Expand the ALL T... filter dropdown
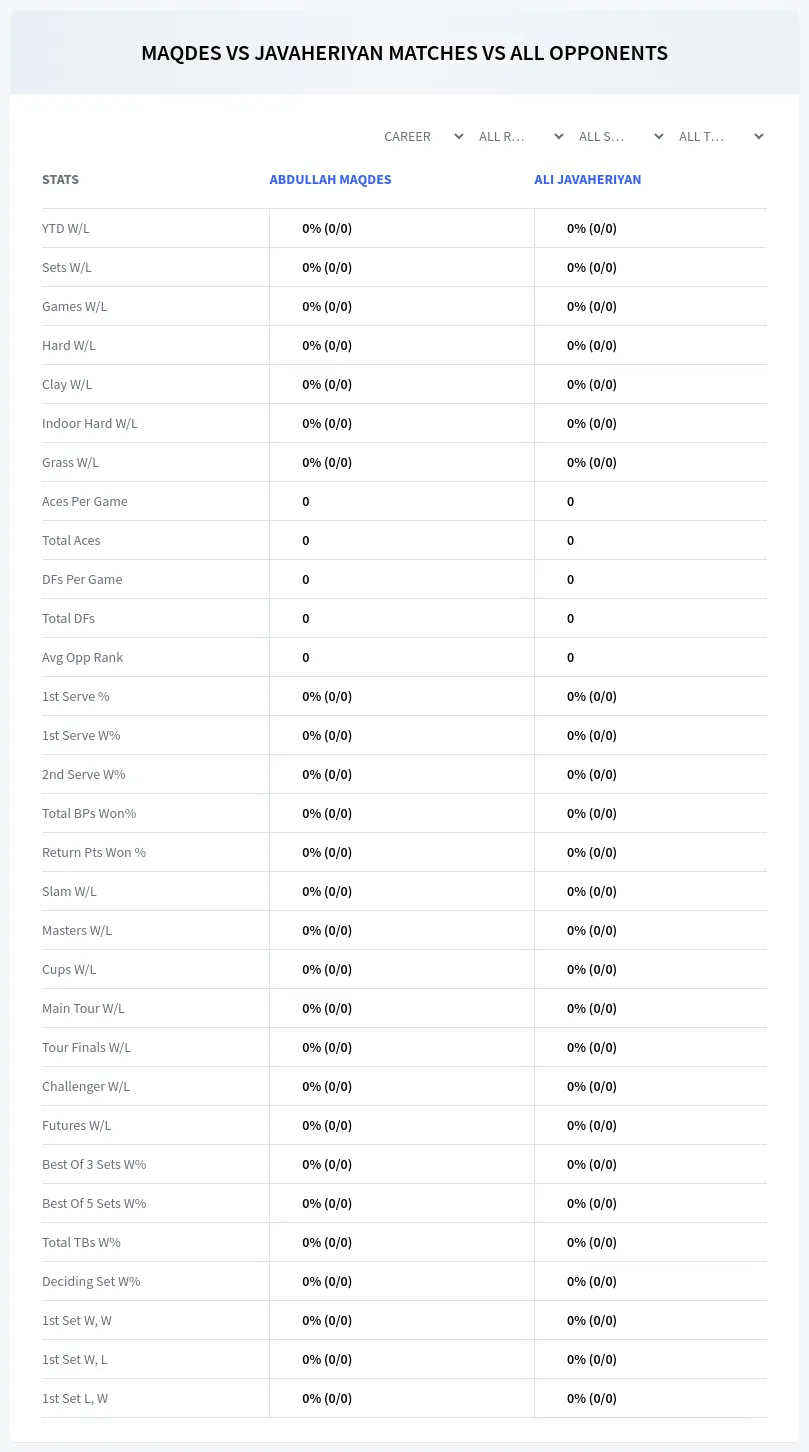Image resolution: width=809 pixels, height=1452 pixels. tap(721, 136)
